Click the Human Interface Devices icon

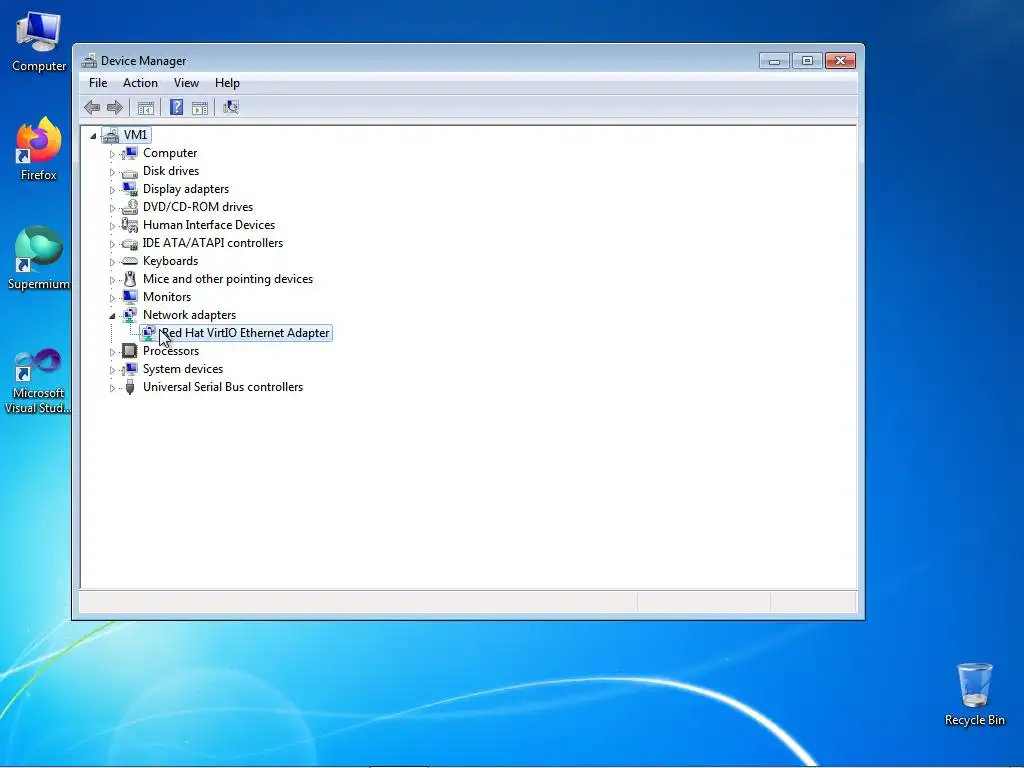pos(130,225)
